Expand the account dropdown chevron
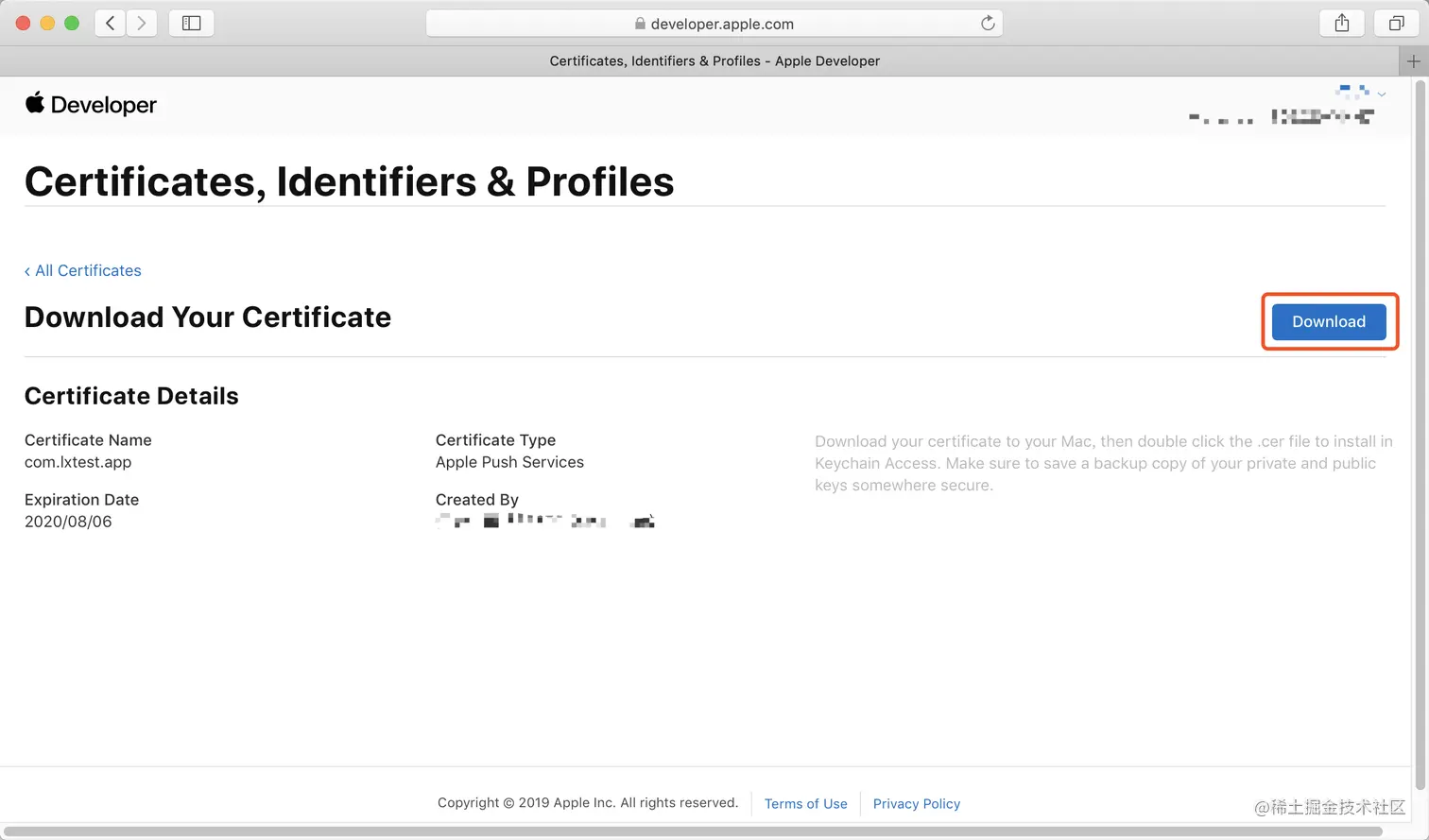 click(x=1382, y=94)
